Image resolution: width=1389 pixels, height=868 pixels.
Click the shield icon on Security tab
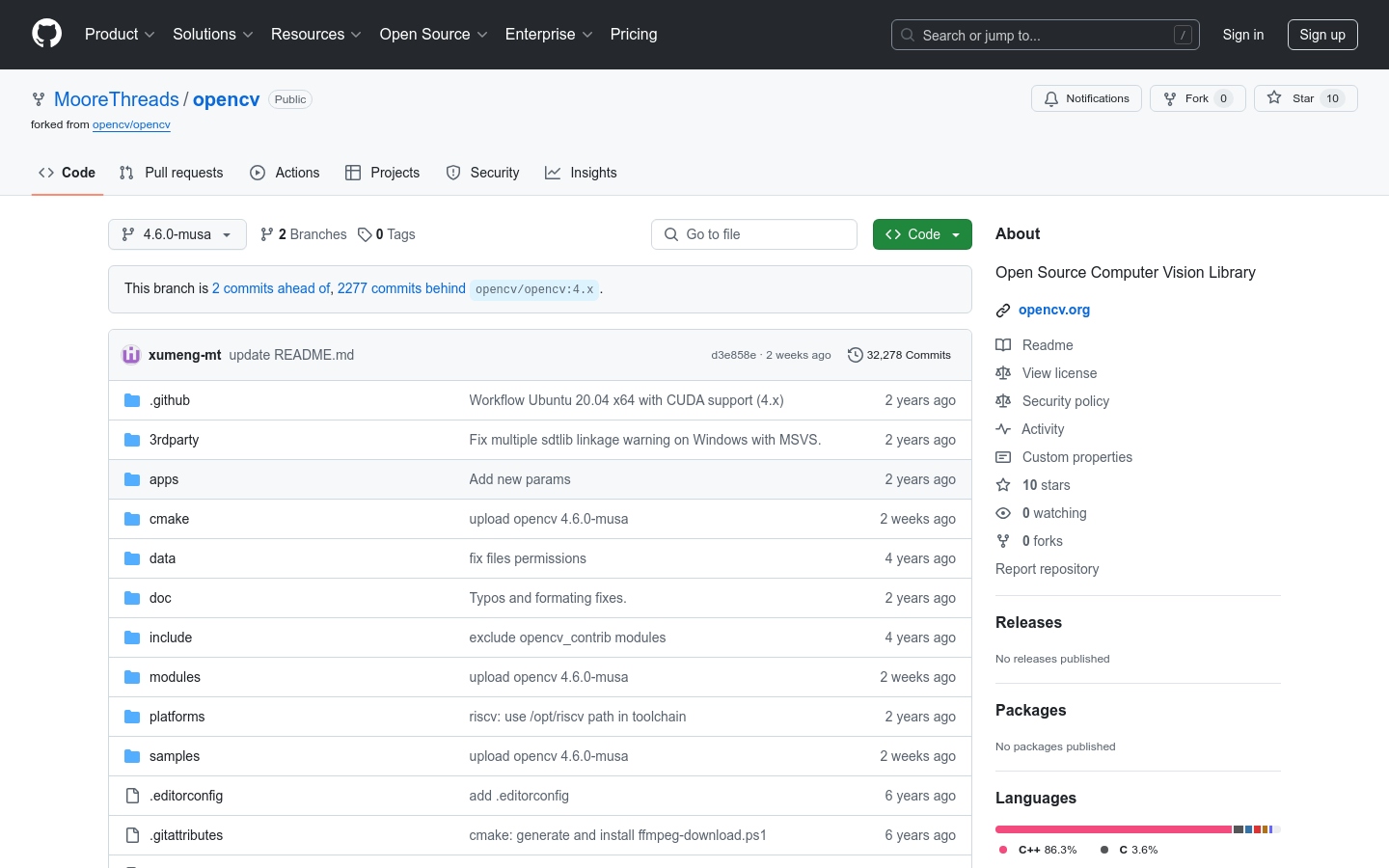[453, 173]
